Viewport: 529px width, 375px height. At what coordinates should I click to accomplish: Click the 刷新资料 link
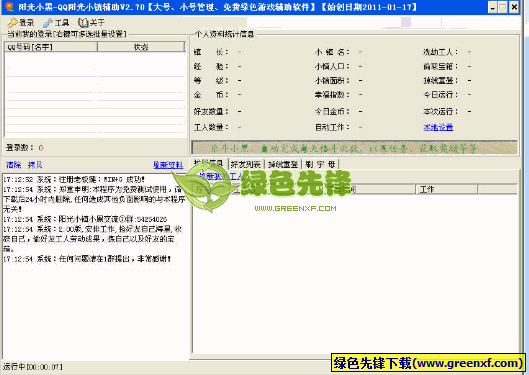point(168,165)
